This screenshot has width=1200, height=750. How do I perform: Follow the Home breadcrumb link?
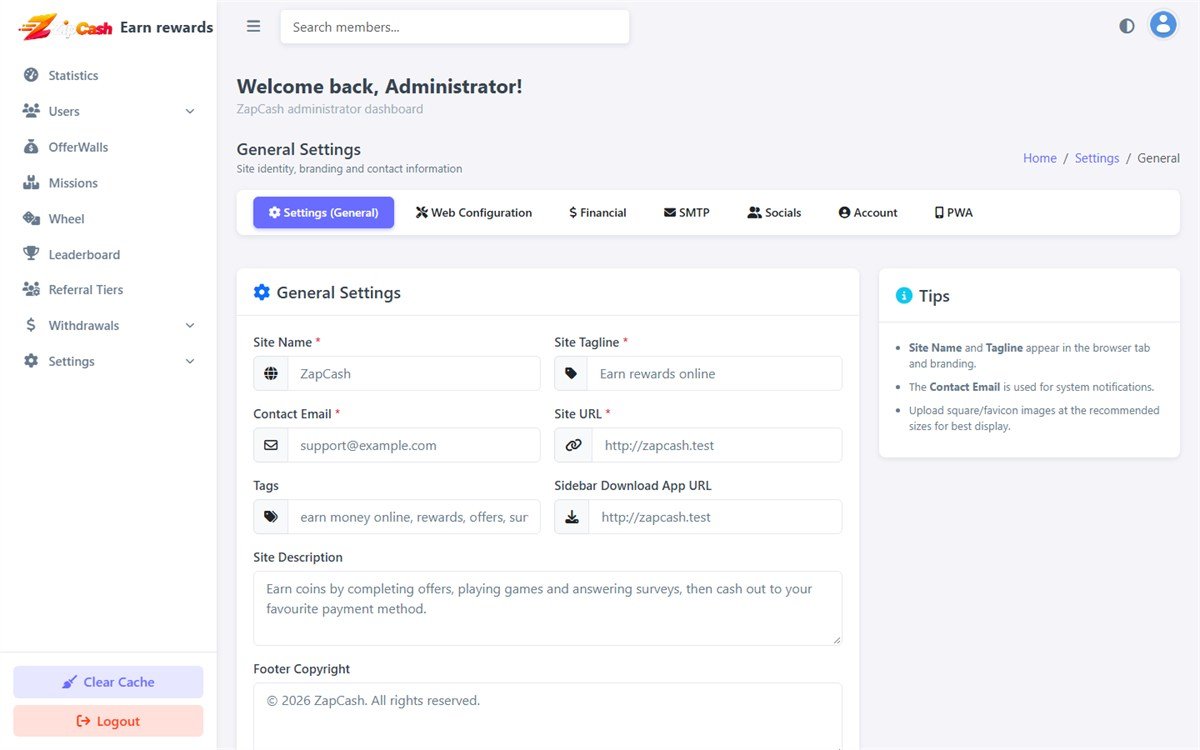1040,158
